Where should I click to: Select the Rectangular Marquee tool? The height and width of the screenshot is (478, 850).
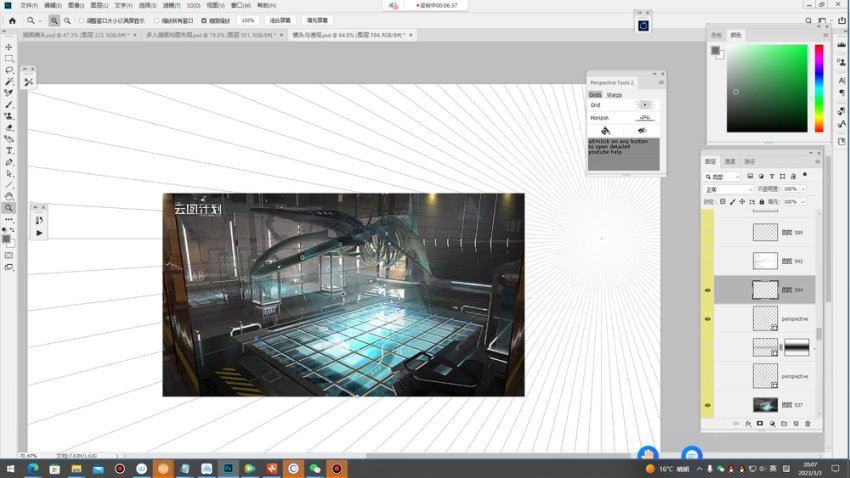click(9, 59)
